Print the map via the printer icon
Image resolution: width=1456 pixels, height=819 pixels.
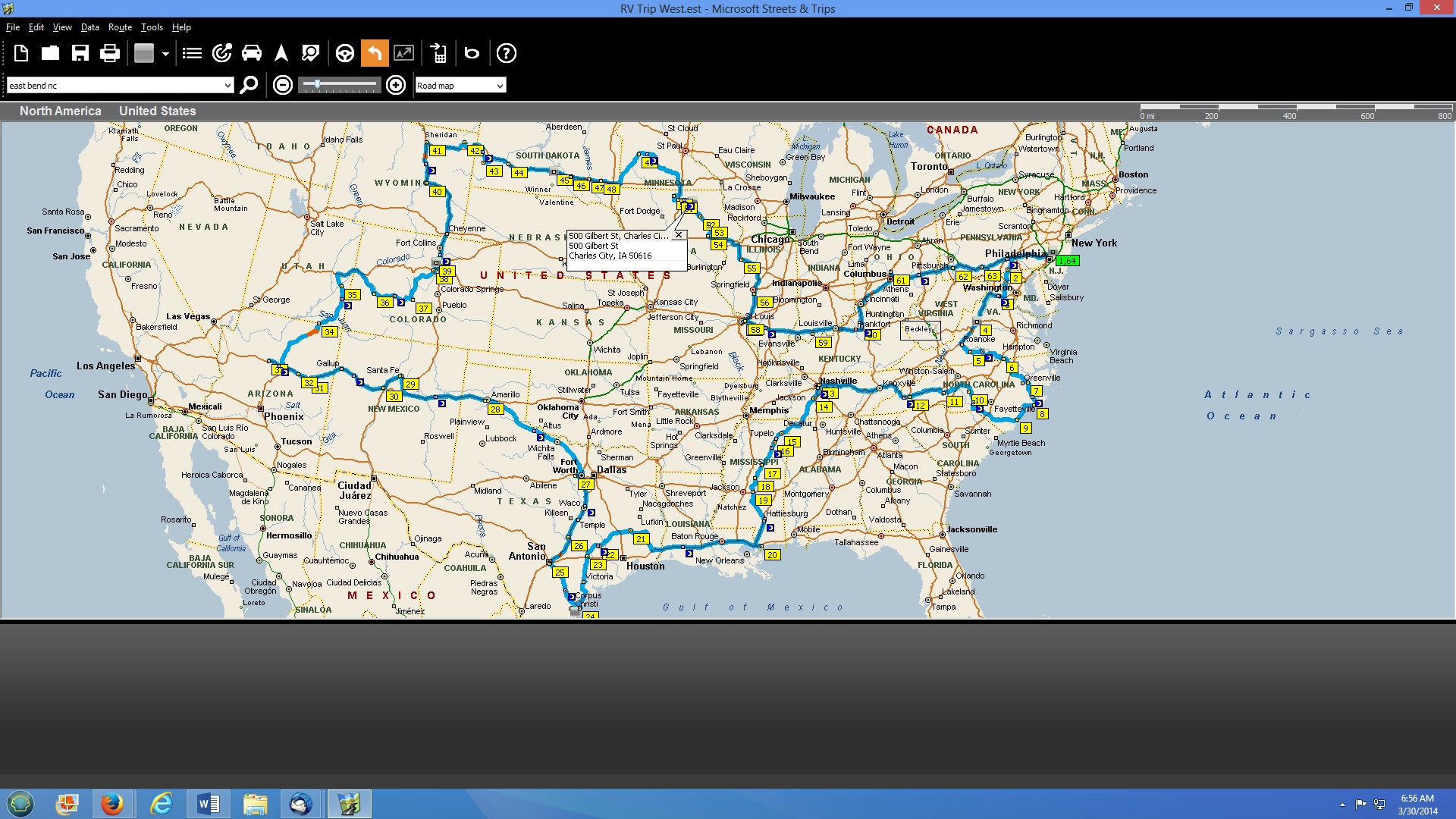click(x=109, y=53)
